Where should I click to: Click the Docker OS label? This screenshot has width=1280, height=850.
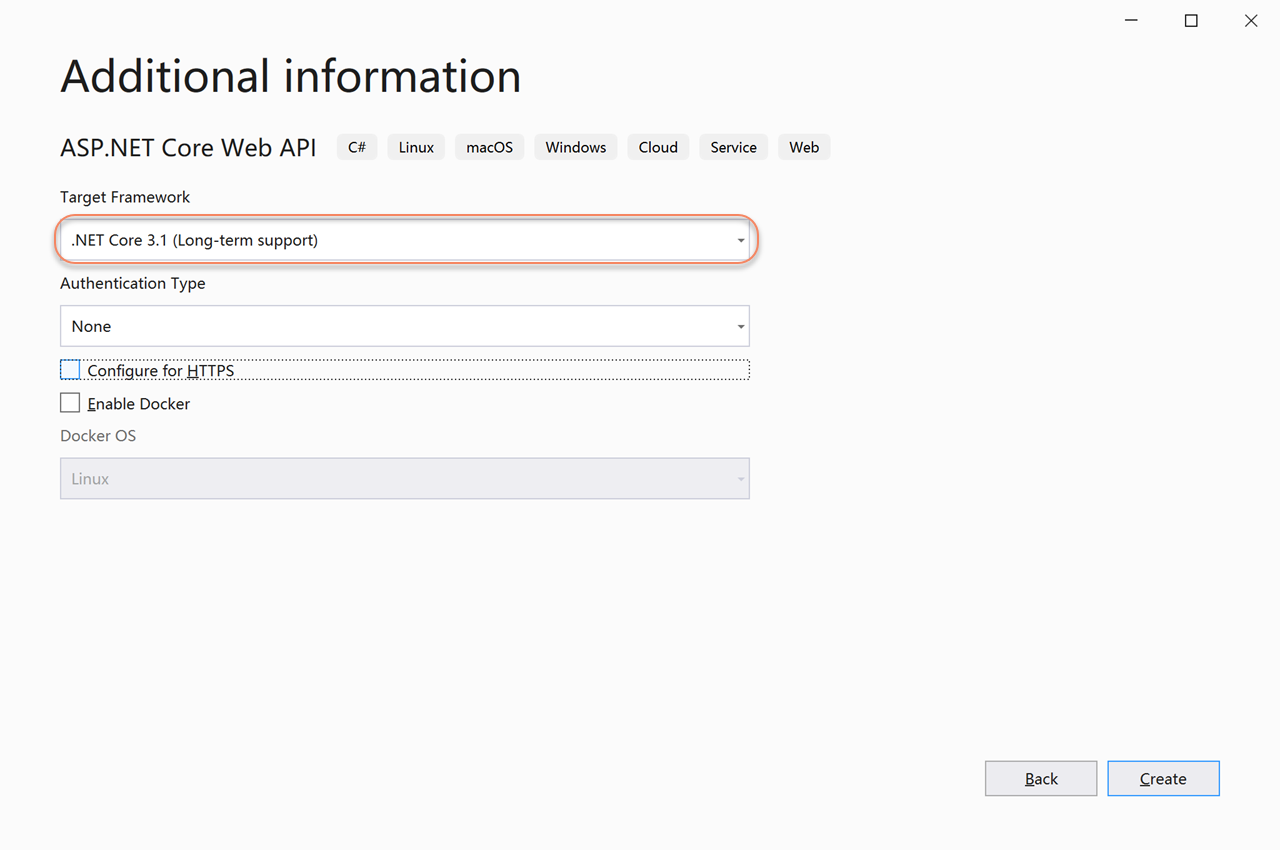[98, 436]
